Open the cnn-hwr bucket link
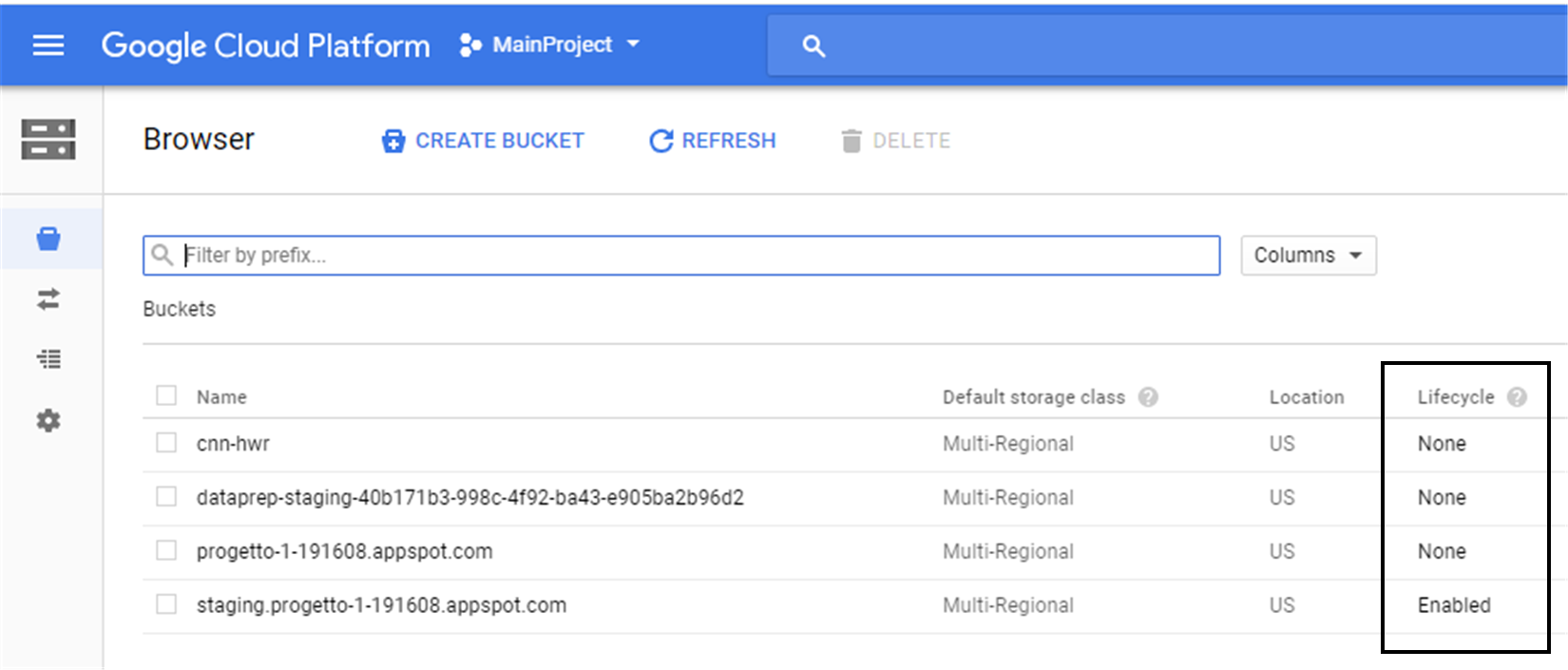The image size is (1568, 670). pos(233,444)
